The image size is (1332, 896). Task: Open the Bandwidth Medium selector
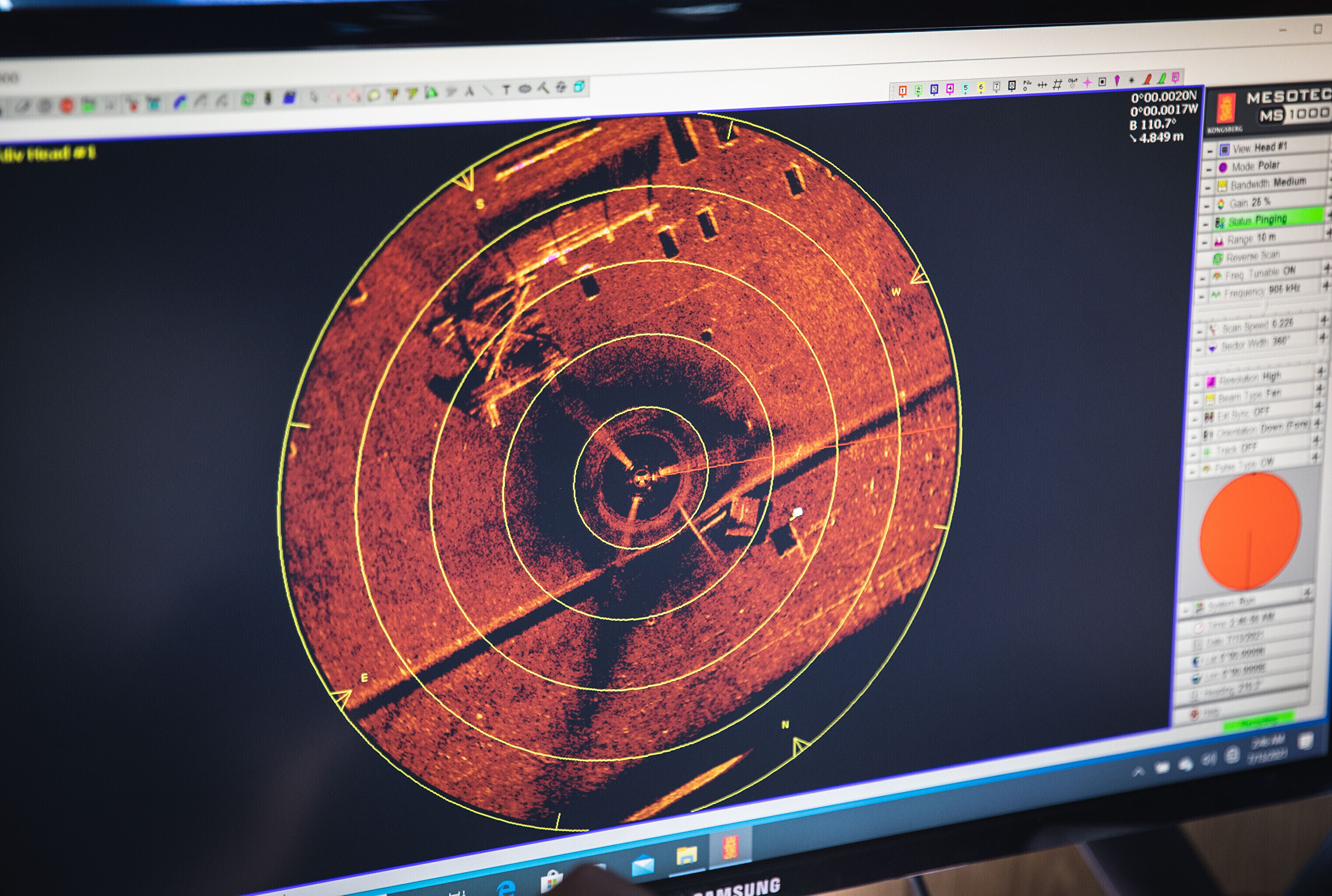coord(1268,184)
